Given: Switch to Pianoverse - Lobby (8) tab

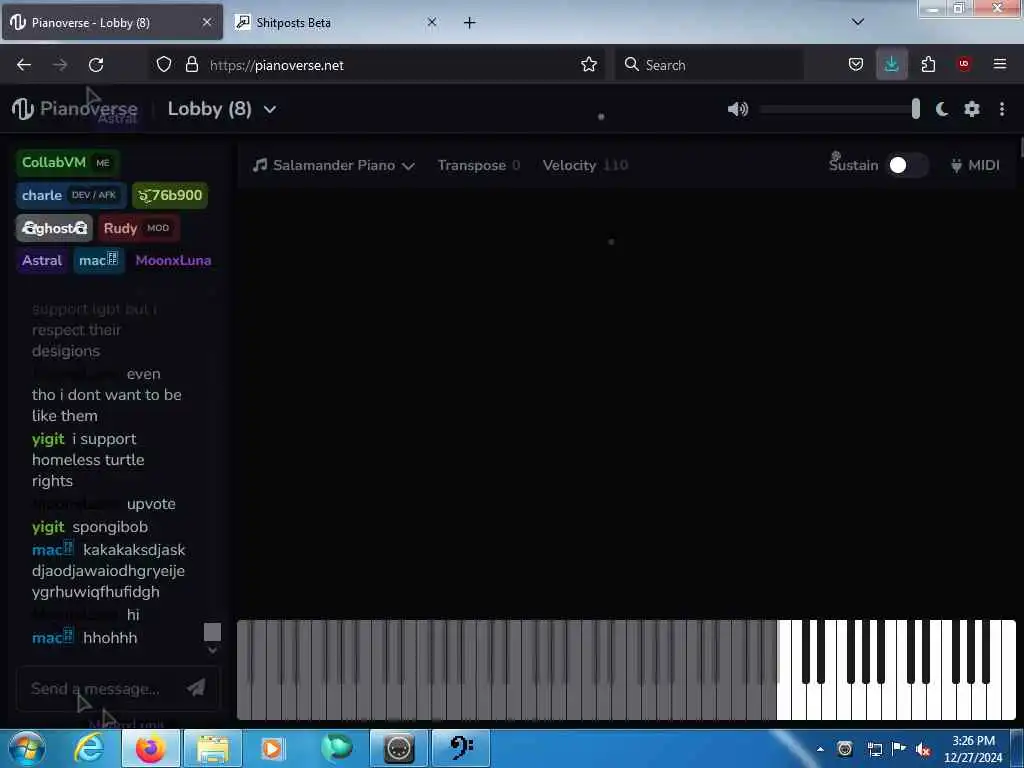Looking at the screenshot, I should click(x=112, y=22).
